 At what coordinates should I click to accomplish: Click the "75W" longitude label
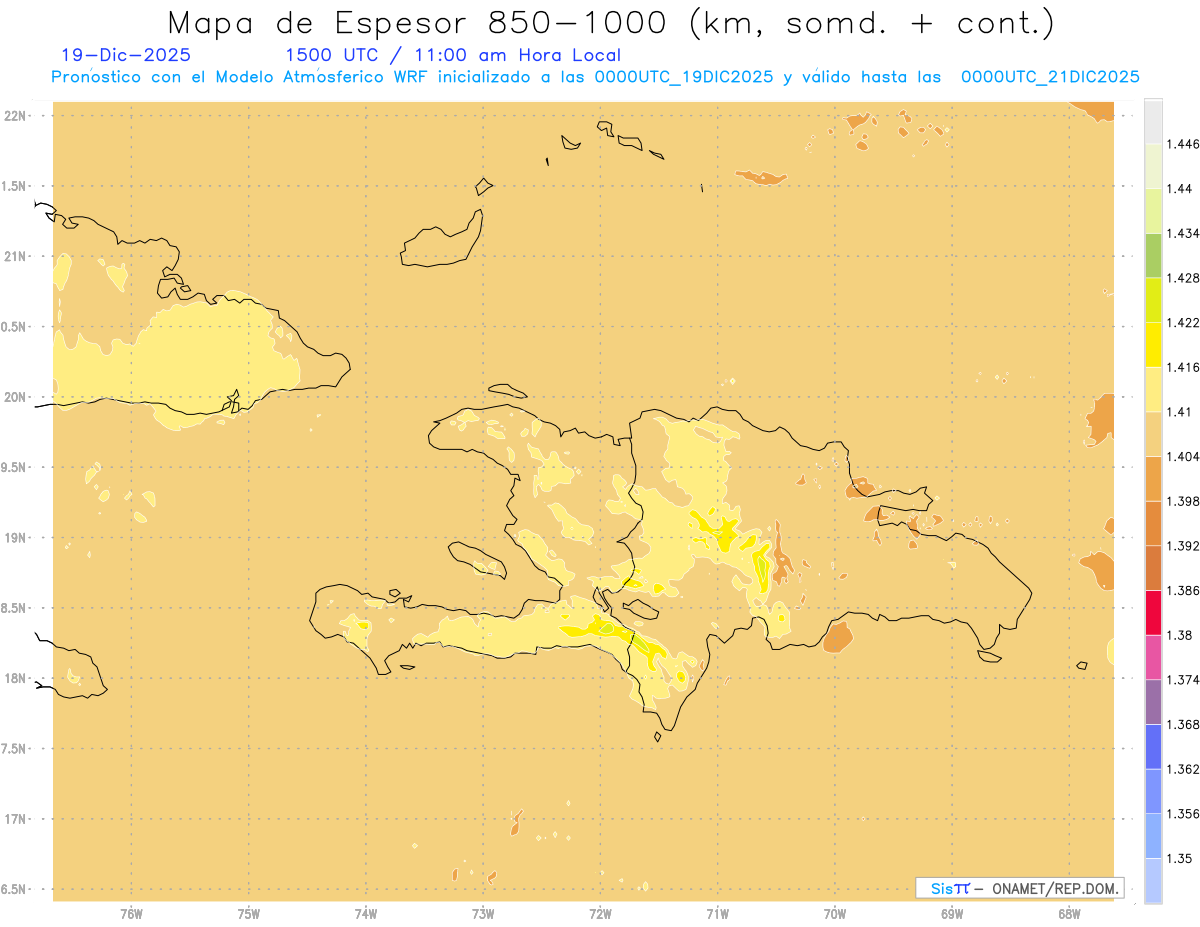click(x=249, y=914)
